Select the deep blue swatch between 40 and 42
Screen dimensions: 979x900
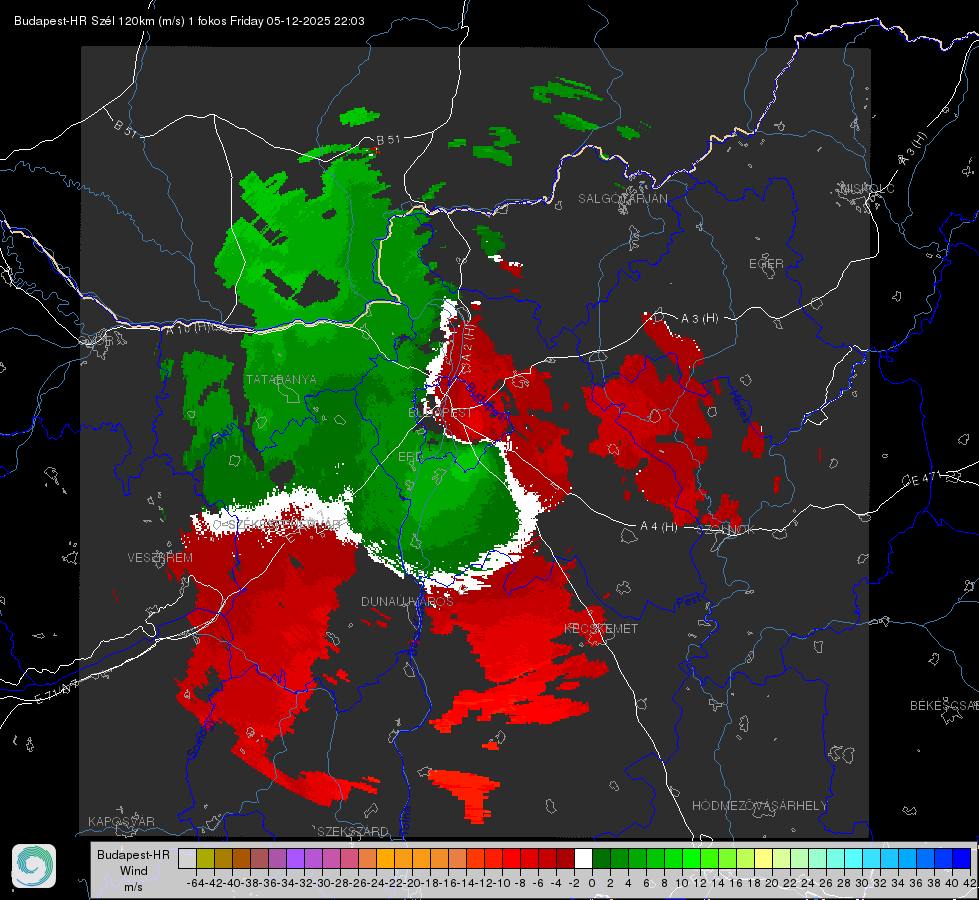coord(962,858)
